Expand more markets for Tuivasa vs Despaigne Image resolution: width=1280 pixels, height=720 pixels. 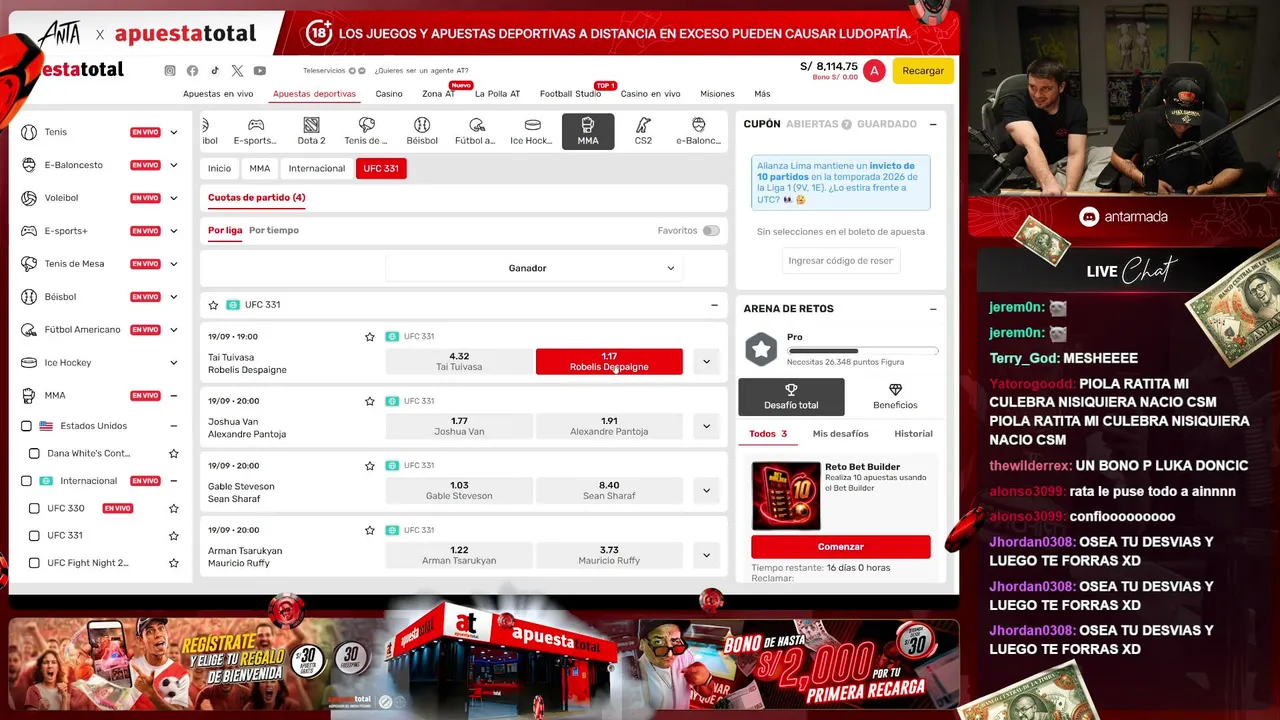click(706, 361)
